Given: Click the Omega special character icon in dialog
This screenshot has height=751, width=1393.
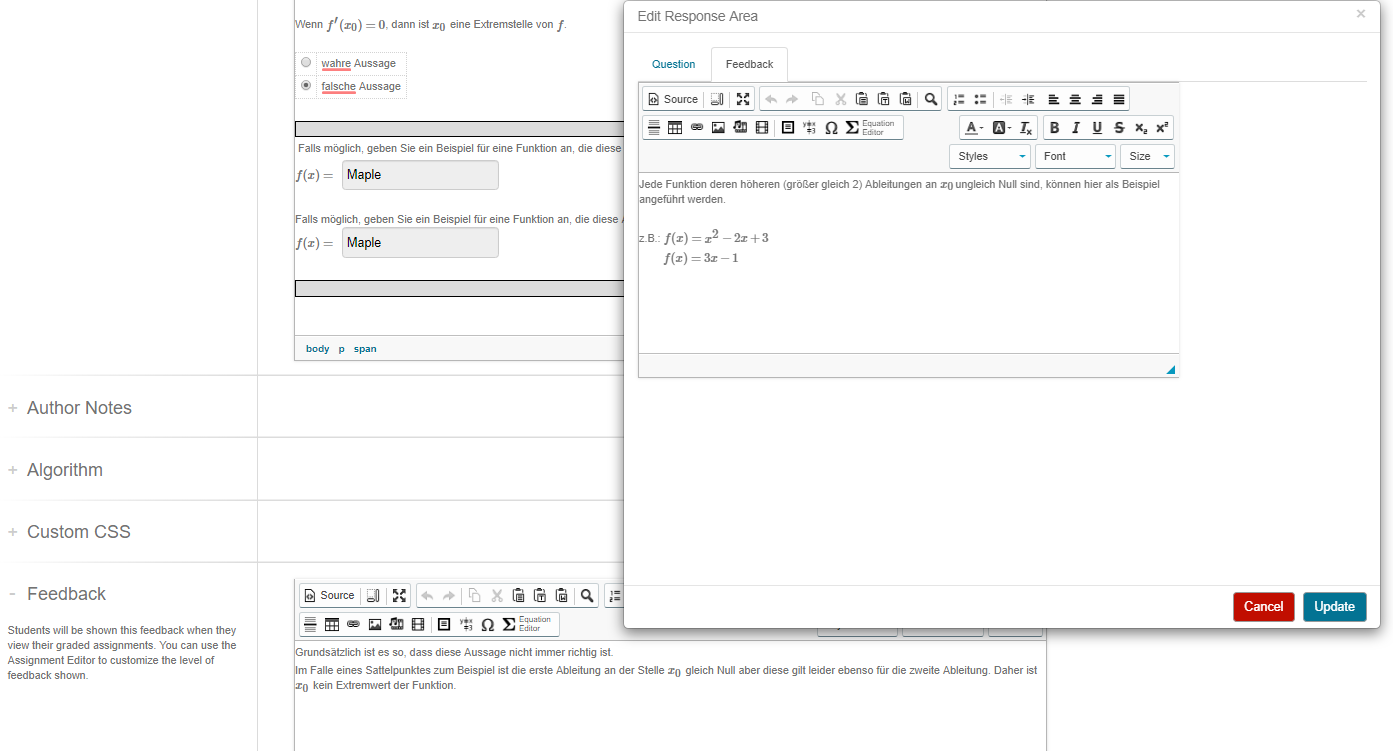Looking at the screenshot, I should point(831,128).
